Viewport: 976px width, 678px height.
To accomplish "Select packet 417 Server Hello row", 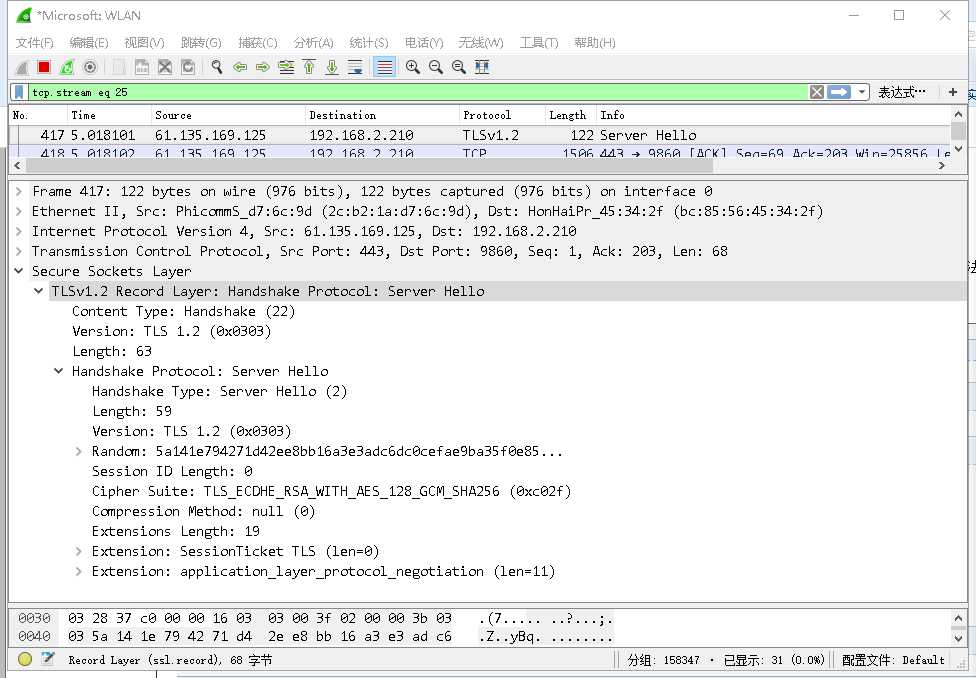I will pyautogui.click(x=479, y=135).
